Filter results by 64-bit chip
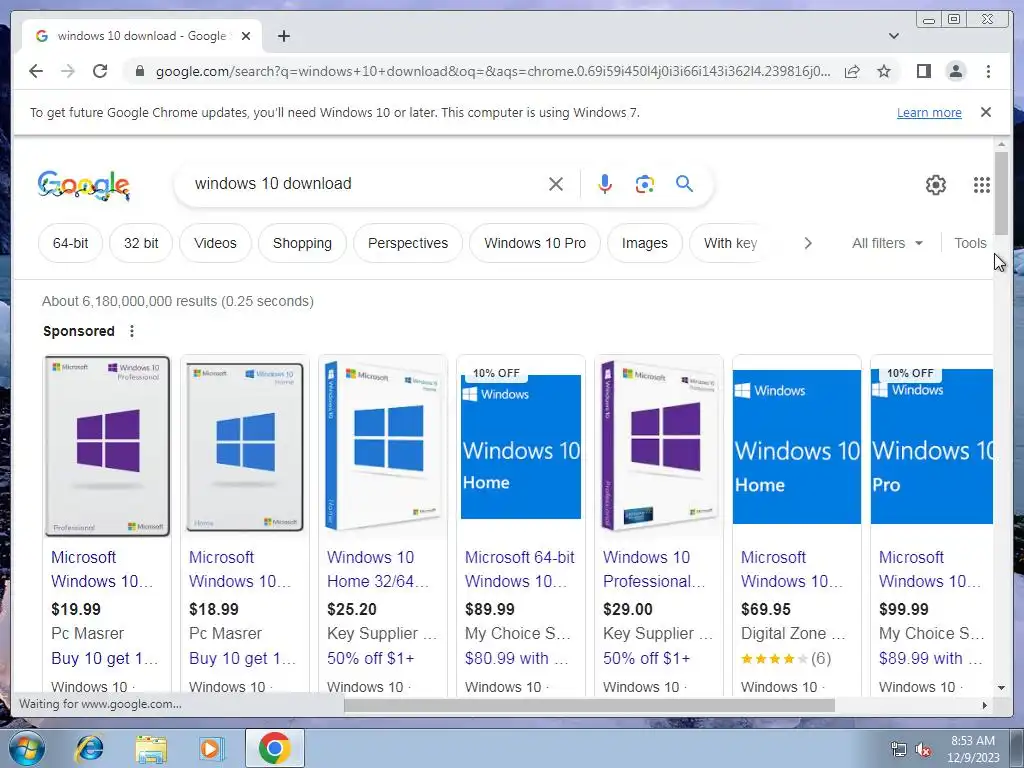Viewport: 1024px width, 768px height. (x=71, y=243)
